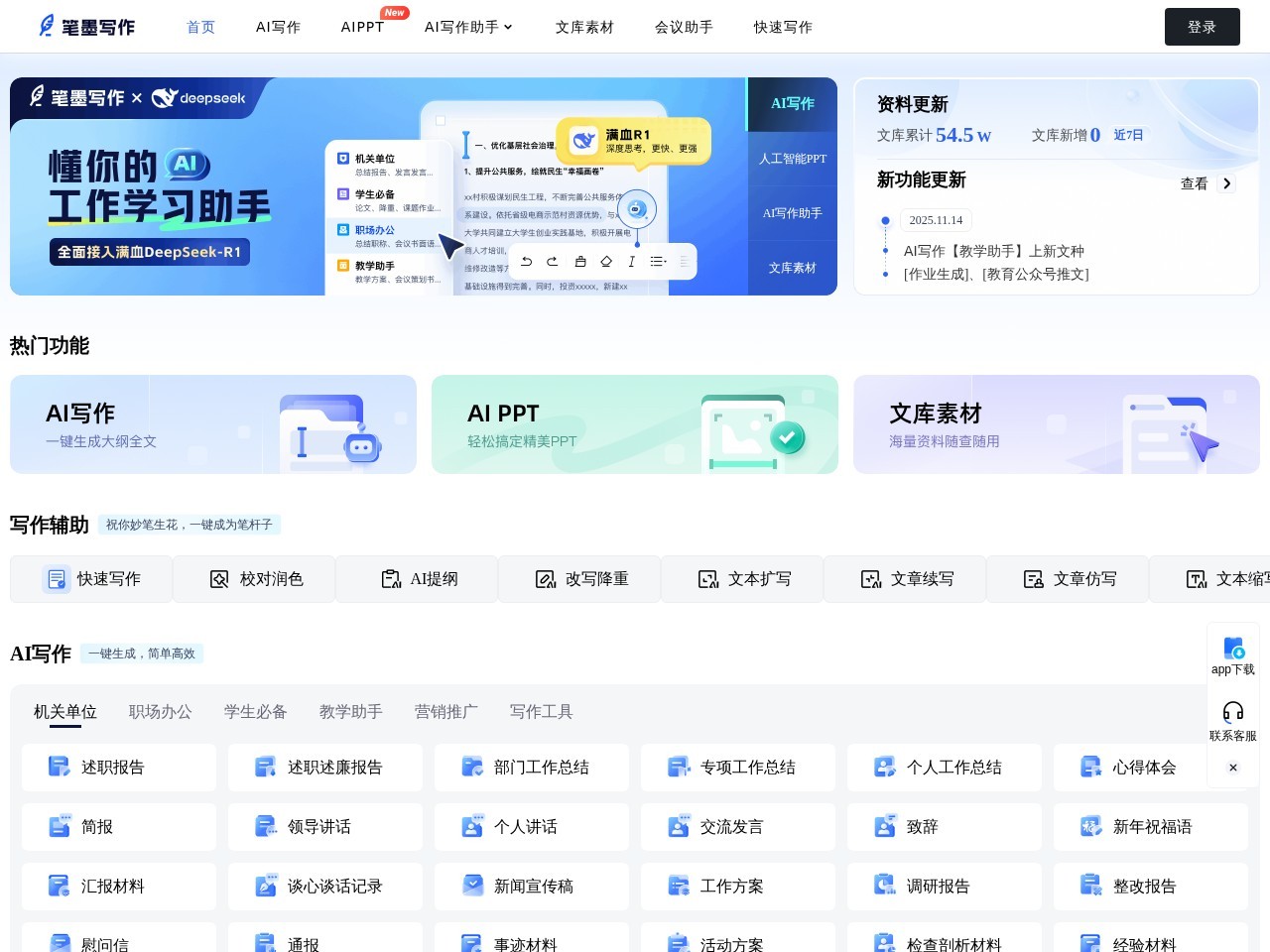Select the 营销推广 tab

pos(446,712)
